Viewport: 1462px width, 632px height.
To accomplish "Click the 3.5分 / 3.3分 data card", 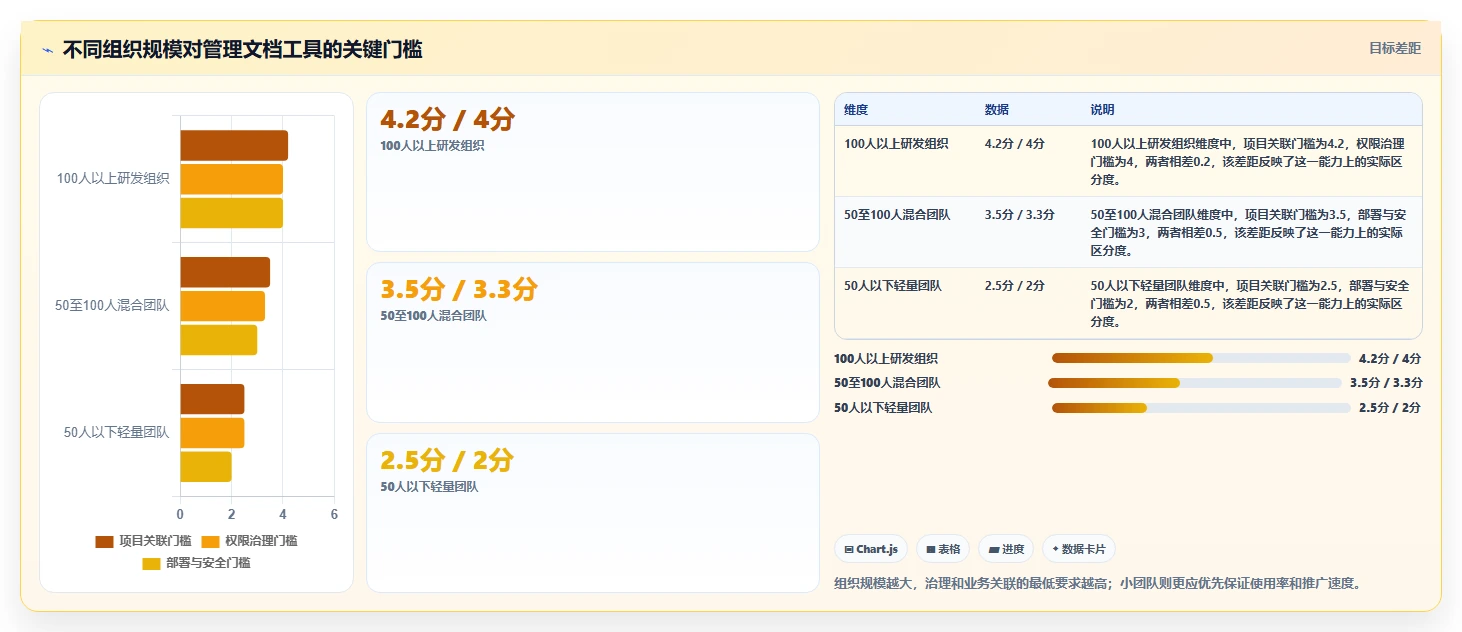I will (593, 342).
